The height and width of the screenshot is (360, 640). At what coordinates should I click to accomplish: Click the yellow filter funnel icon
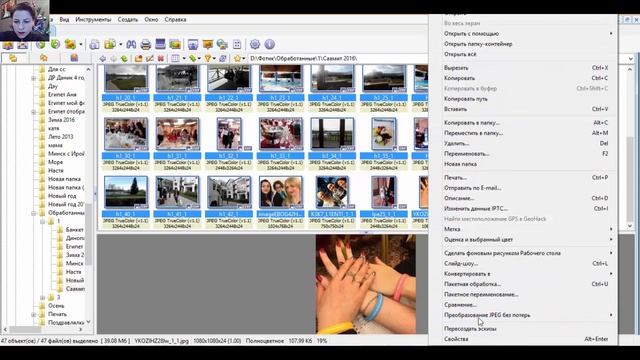point(208,58)
